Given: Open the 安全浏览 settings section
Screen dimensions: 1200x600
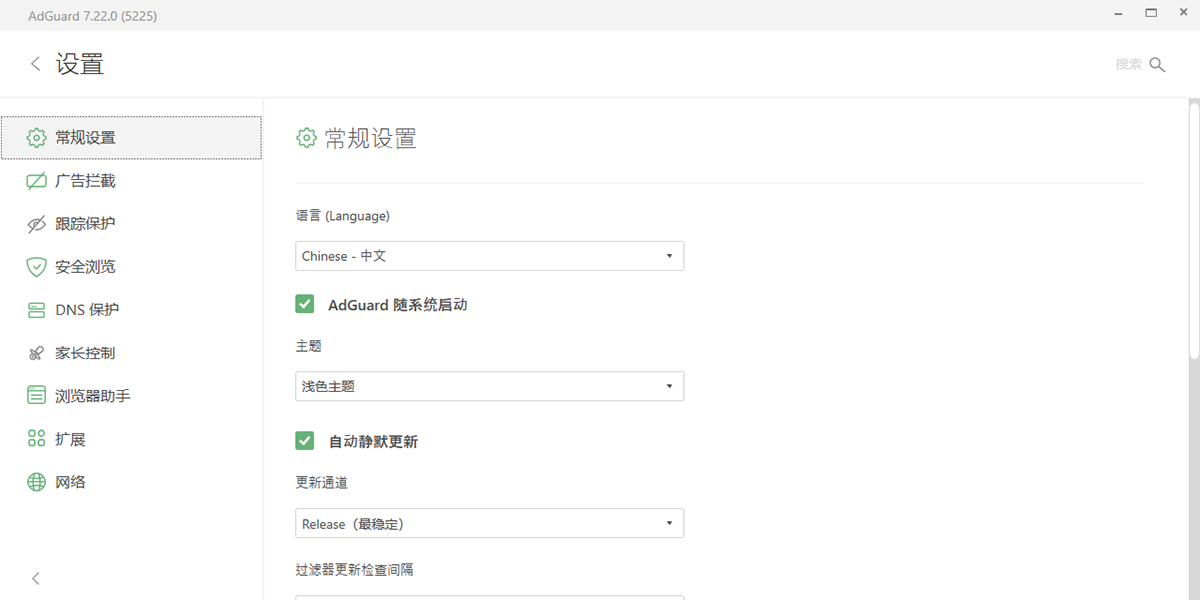Looking at the screenshot, I should coord(131,267).
